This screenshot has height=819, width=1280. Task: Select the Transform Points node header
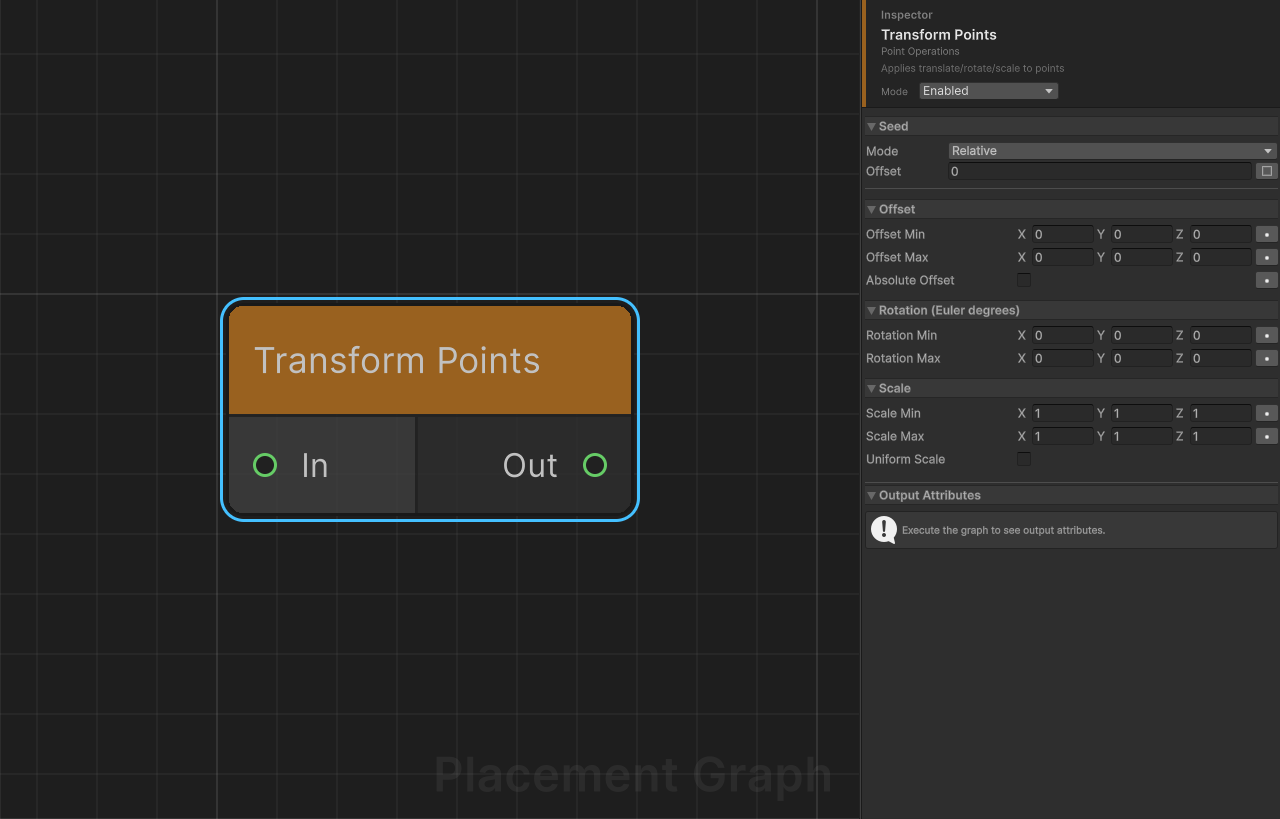coord(430,360)
